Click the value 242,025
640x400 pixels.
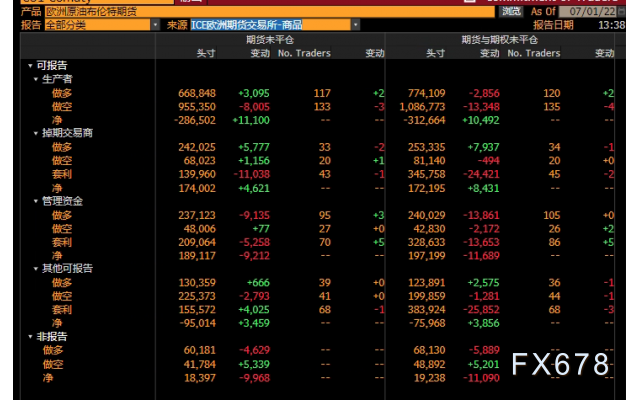pyautogui.click(x=197, y=147)
